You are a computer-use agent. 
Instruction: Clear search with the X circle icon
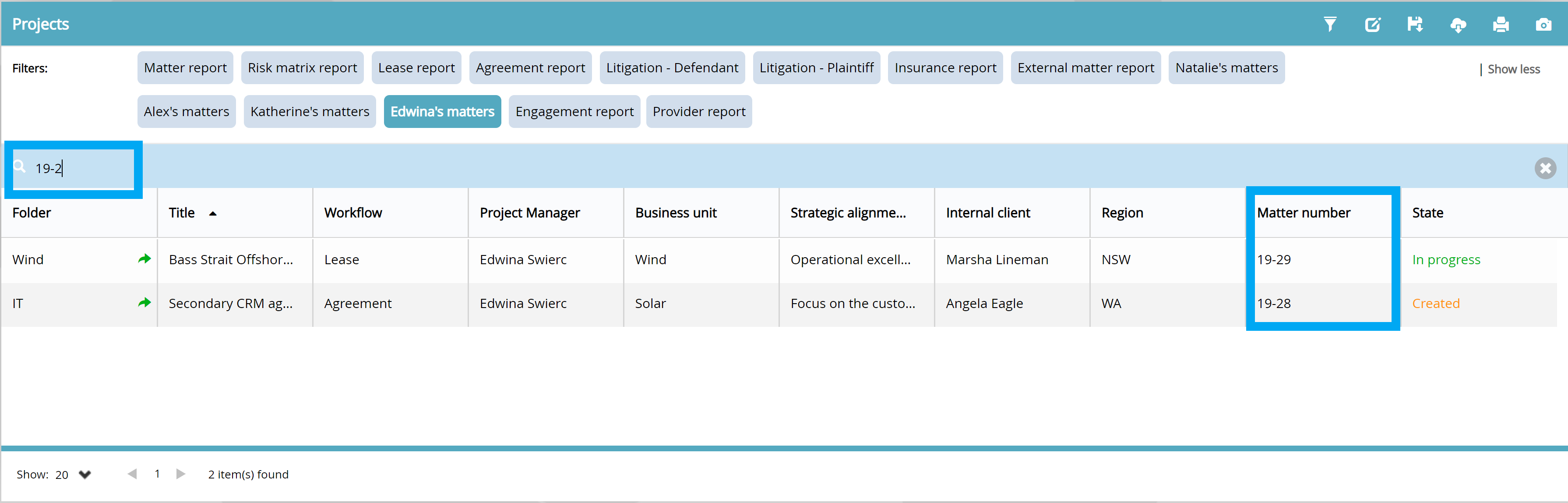click(1545, 168)
